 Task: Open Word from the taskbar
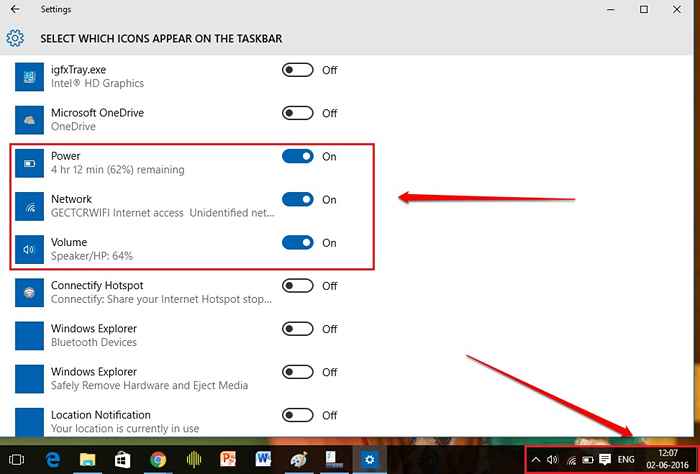pos(263,459)
